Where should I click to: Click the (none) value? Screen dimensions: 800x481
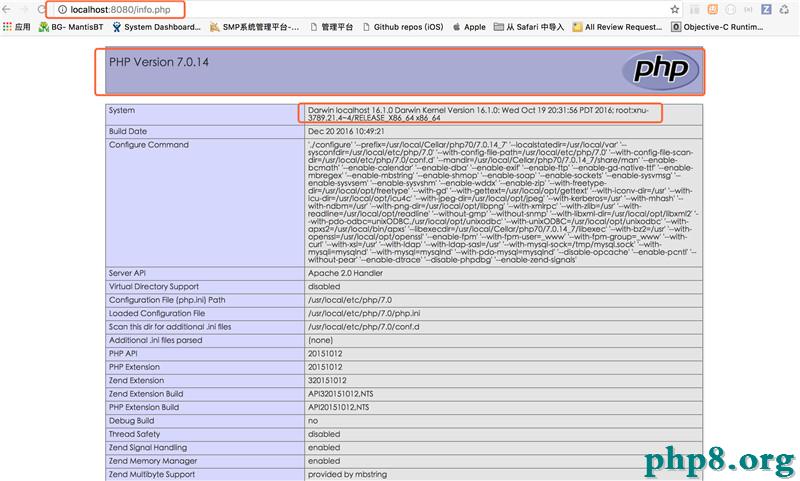coord(320,340)
